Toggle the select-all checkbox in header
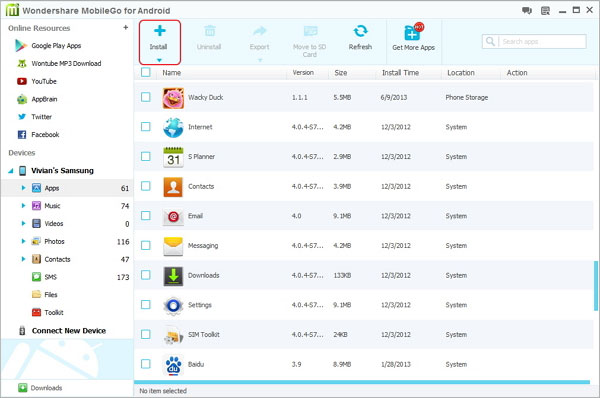The height and width of the screenshot is (398, 600). [145, 72]
